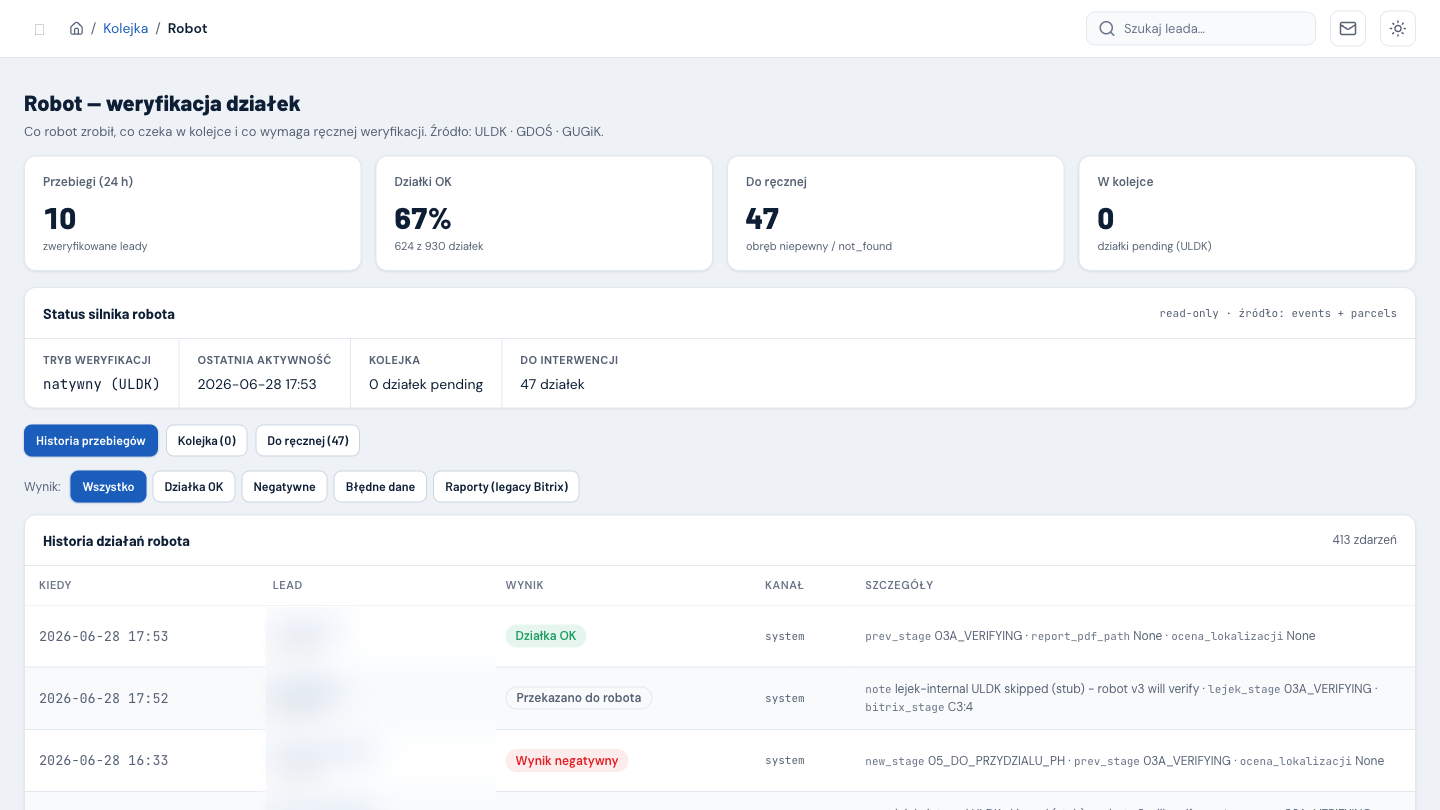Screen dimensions: 1440x810
Task: Select Raporty (legacy Bitrix) filter
Action: [x=506, y=486]
